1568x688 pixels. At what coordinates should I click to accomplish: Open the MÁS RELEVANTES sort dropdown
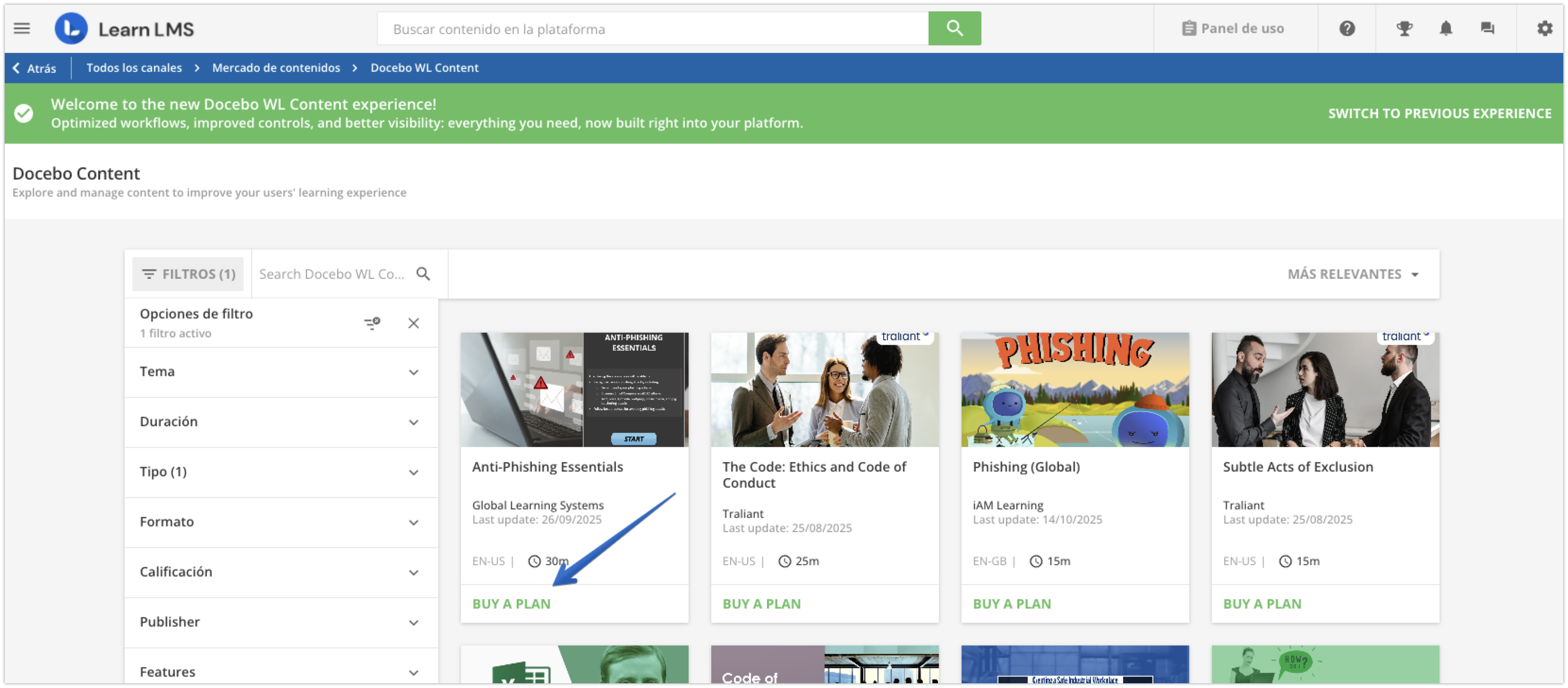(1353, 274)
